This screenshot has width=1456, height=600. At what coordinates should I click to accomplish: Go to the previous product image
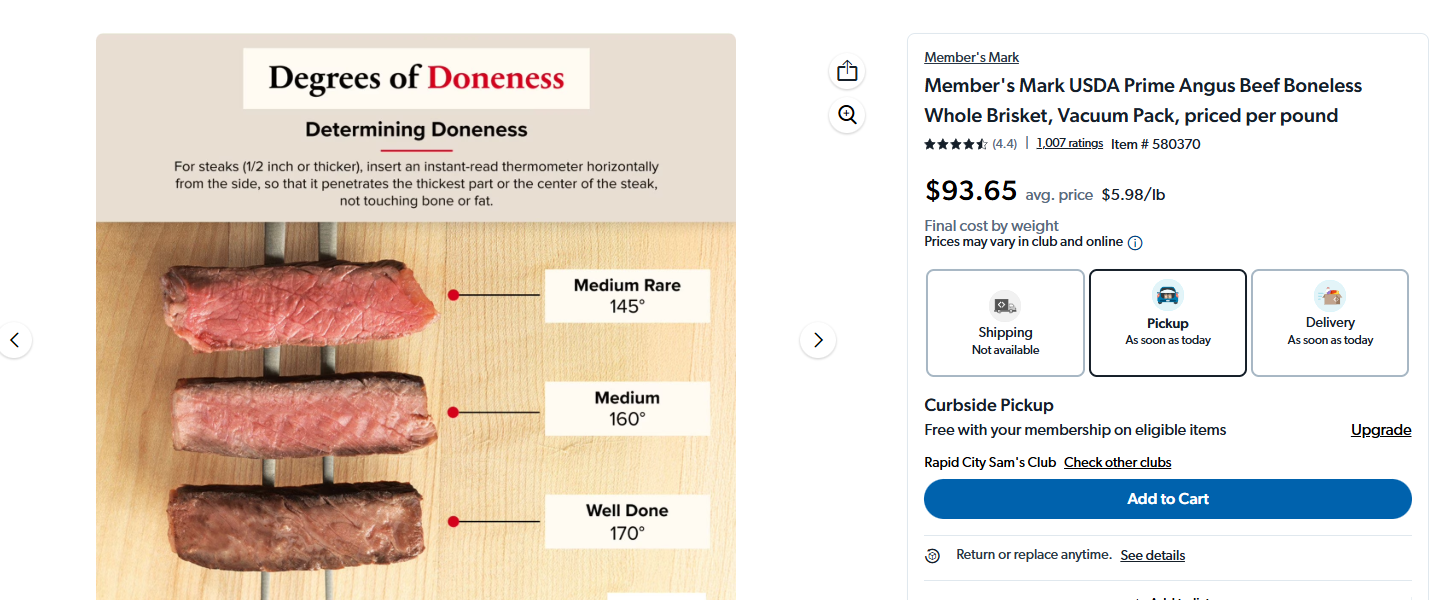click(x=15, y=340)
